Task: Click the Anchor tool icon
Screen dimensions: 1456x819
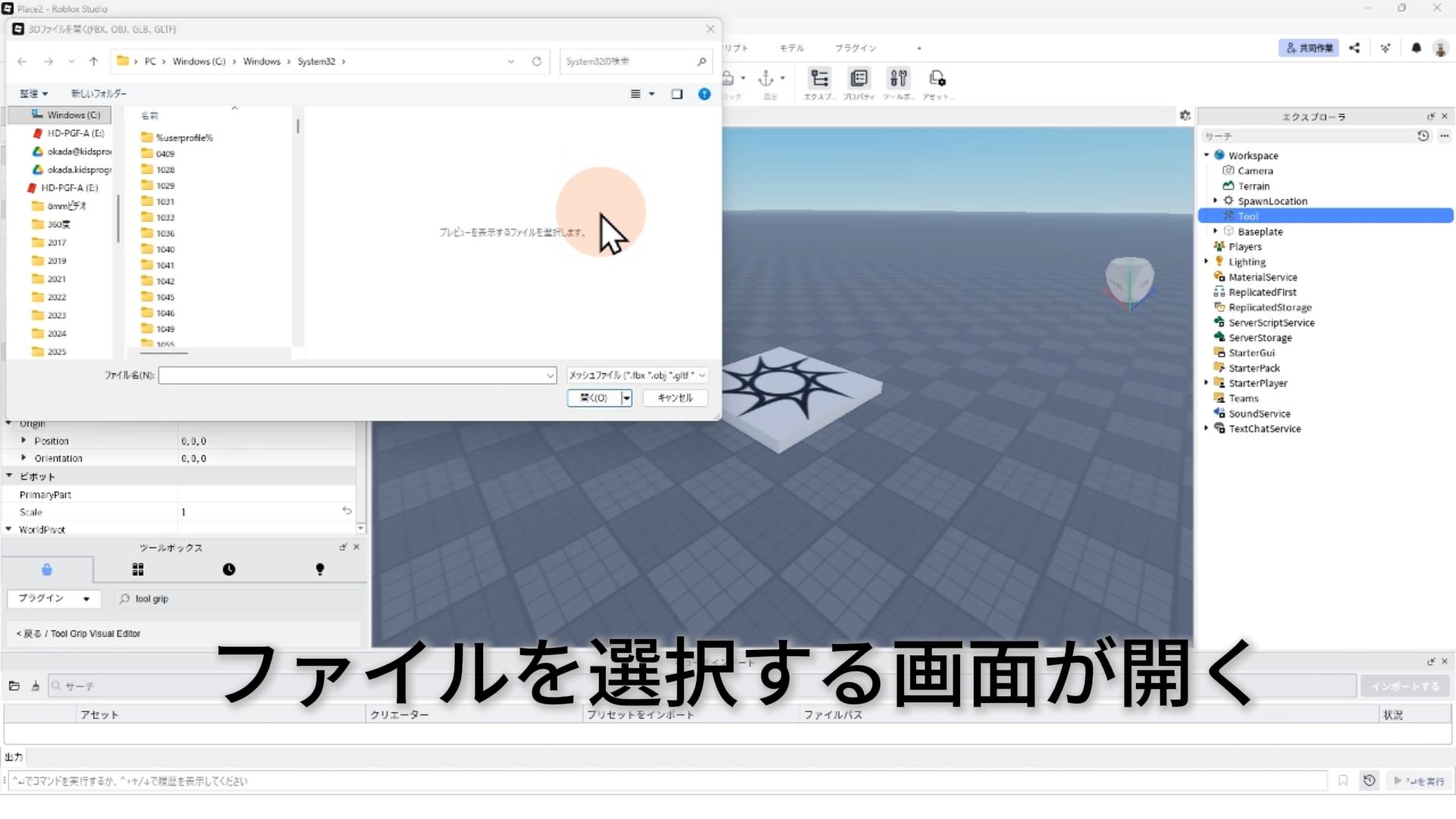Action: [x=766, y=78]
